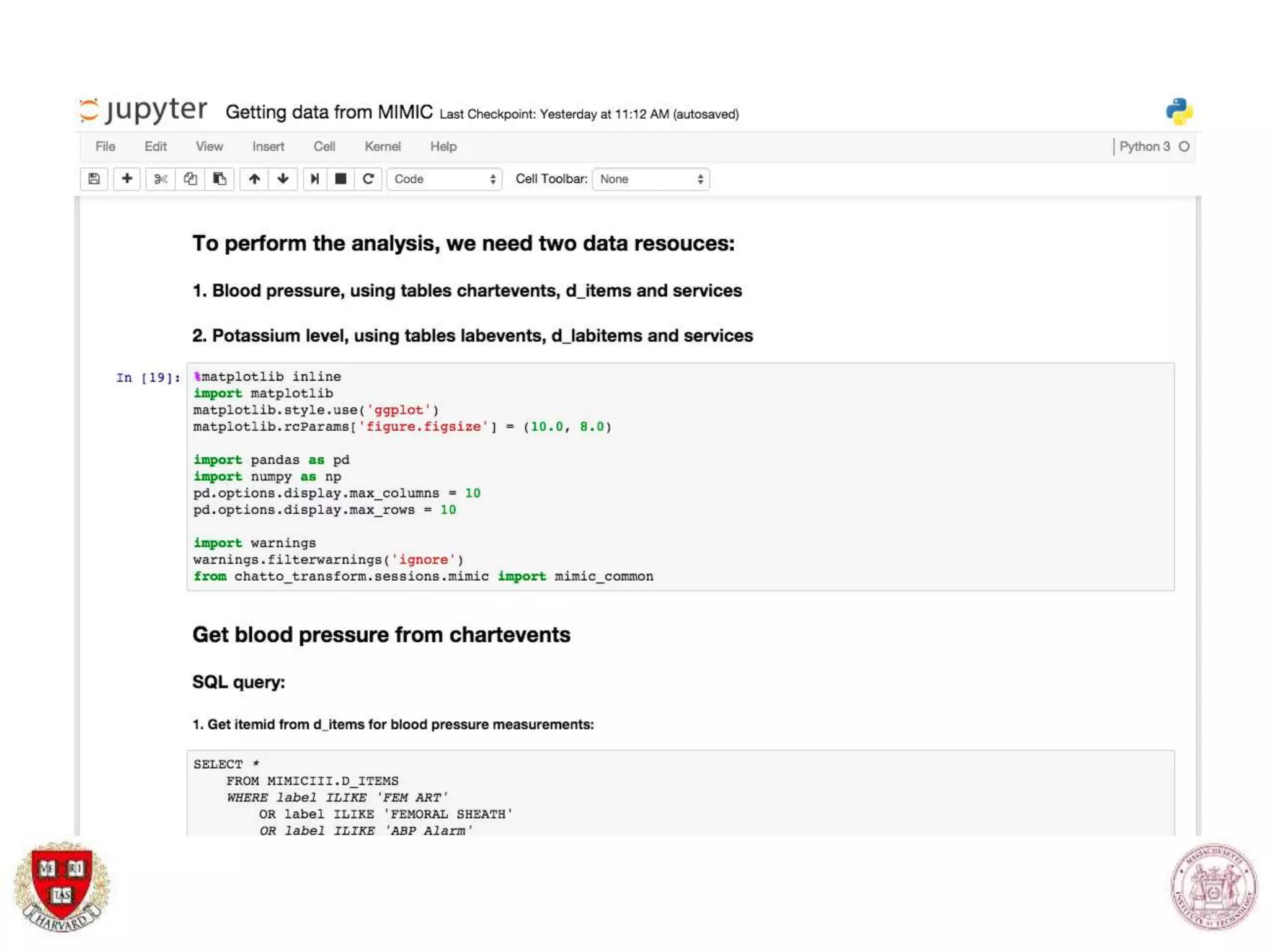Move selected cell down arrow

(283, 179)
